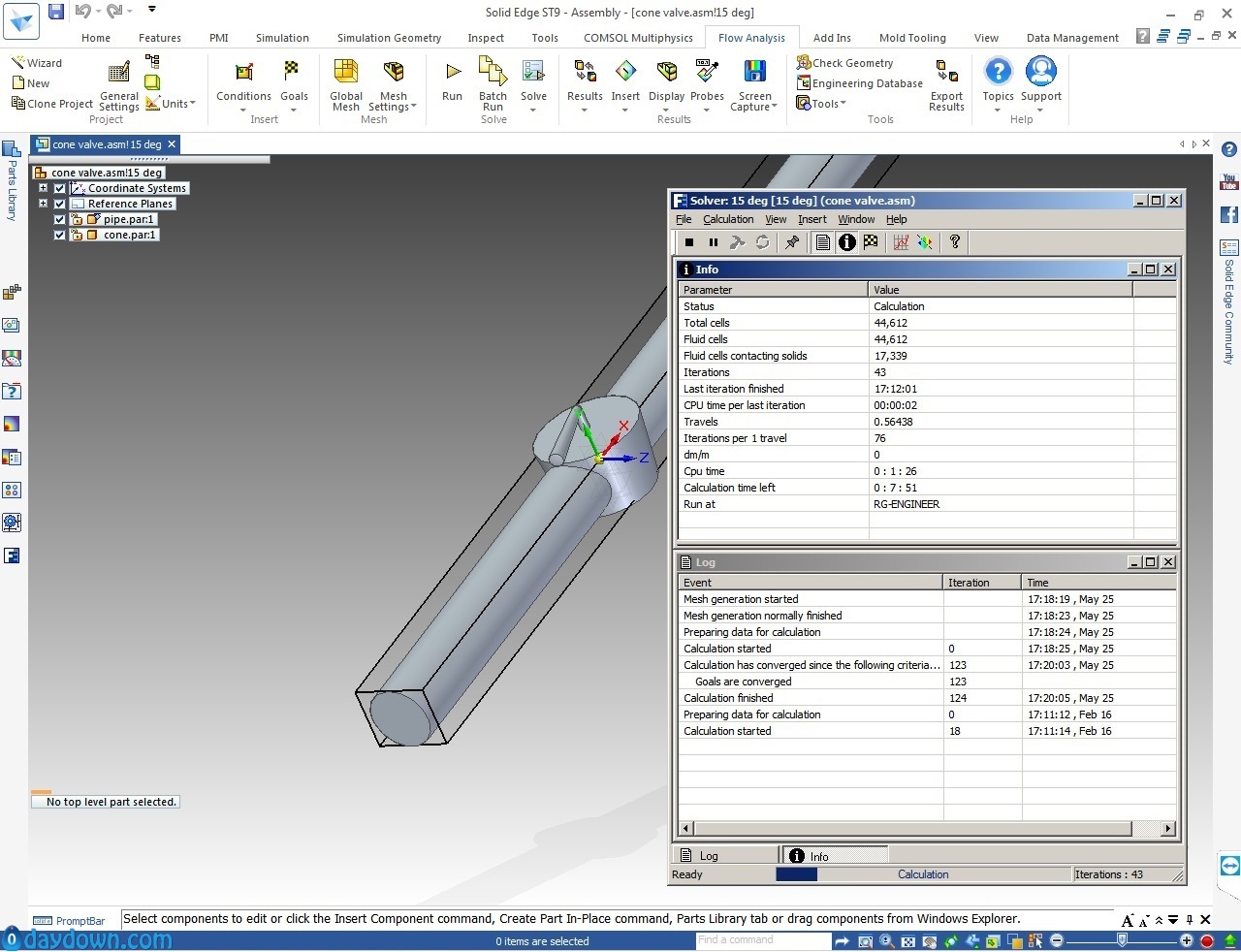The image size is (1241, 952).
Task: Open File menu in Solver window
Action: 684,219
